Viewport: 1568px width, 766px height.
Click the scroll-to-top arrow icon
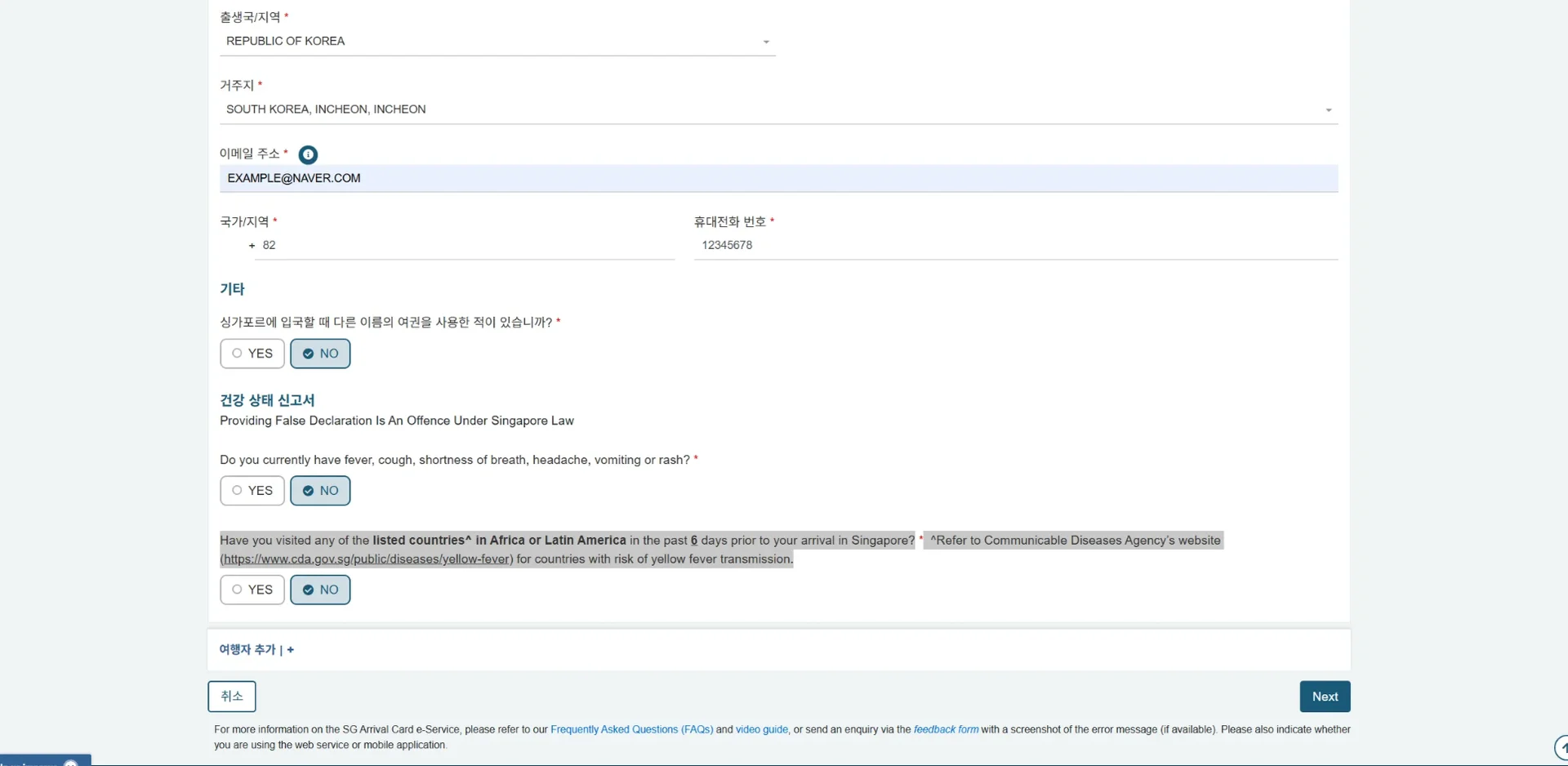pos(1562,747)
